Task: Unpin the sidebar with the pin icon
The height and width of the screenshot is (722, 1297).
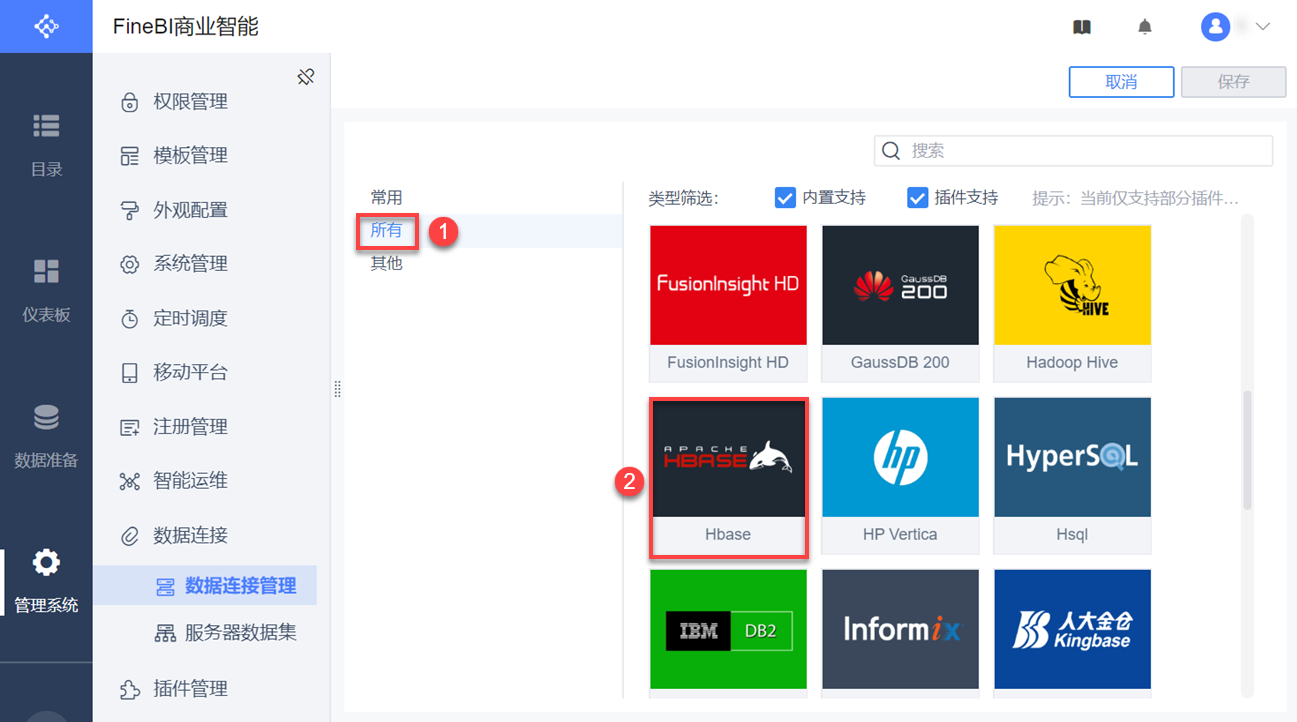Action: tap(306, 76)
